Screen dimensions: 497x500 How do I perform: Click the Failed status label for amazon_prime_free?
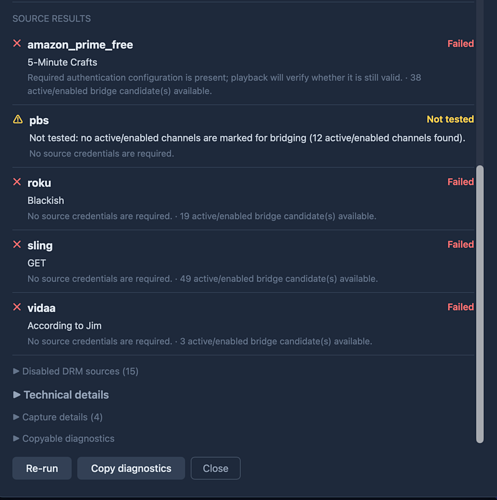point(460,44)
